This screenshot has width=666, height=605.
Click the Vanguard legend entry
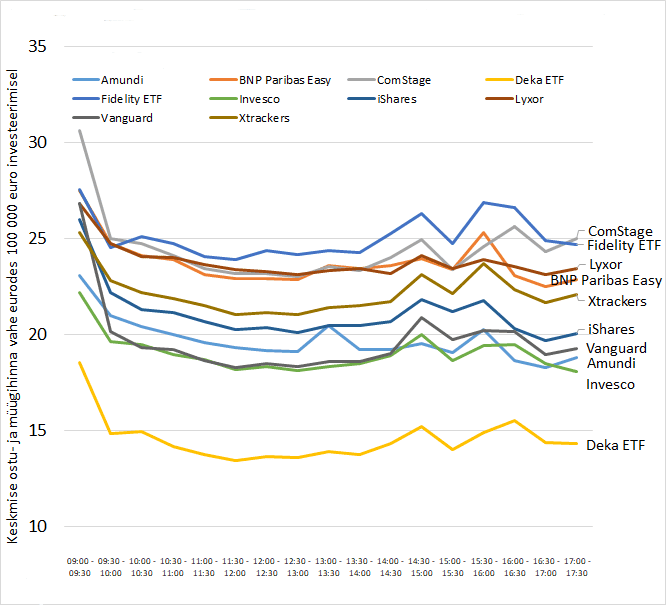click(x=113, y=118)
